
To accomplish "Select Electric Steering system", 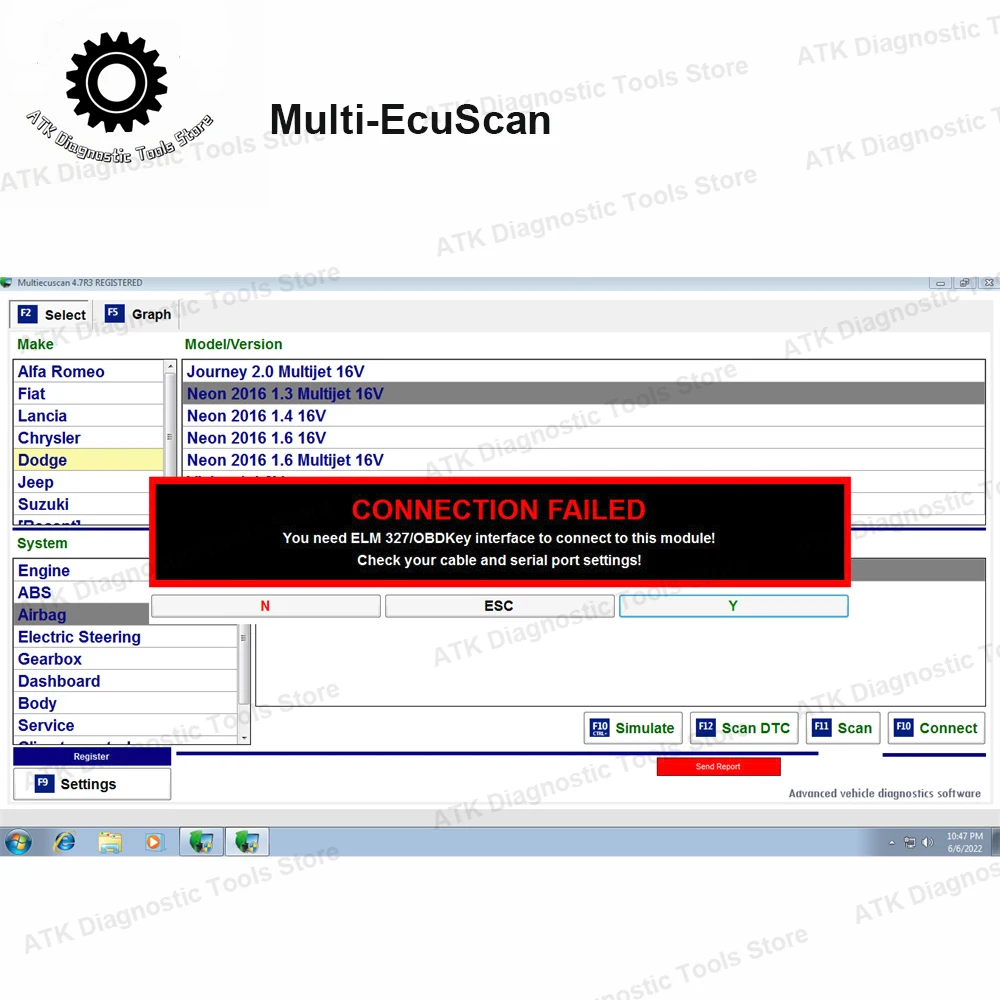I will click(126, 637).
